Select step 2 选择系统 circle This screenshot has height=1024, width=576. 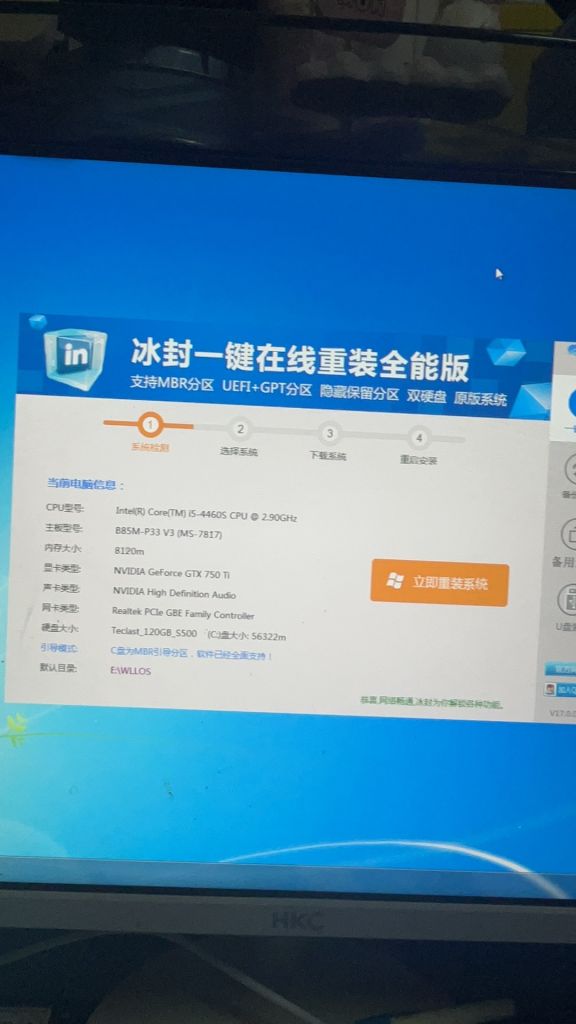pos(240,430)
